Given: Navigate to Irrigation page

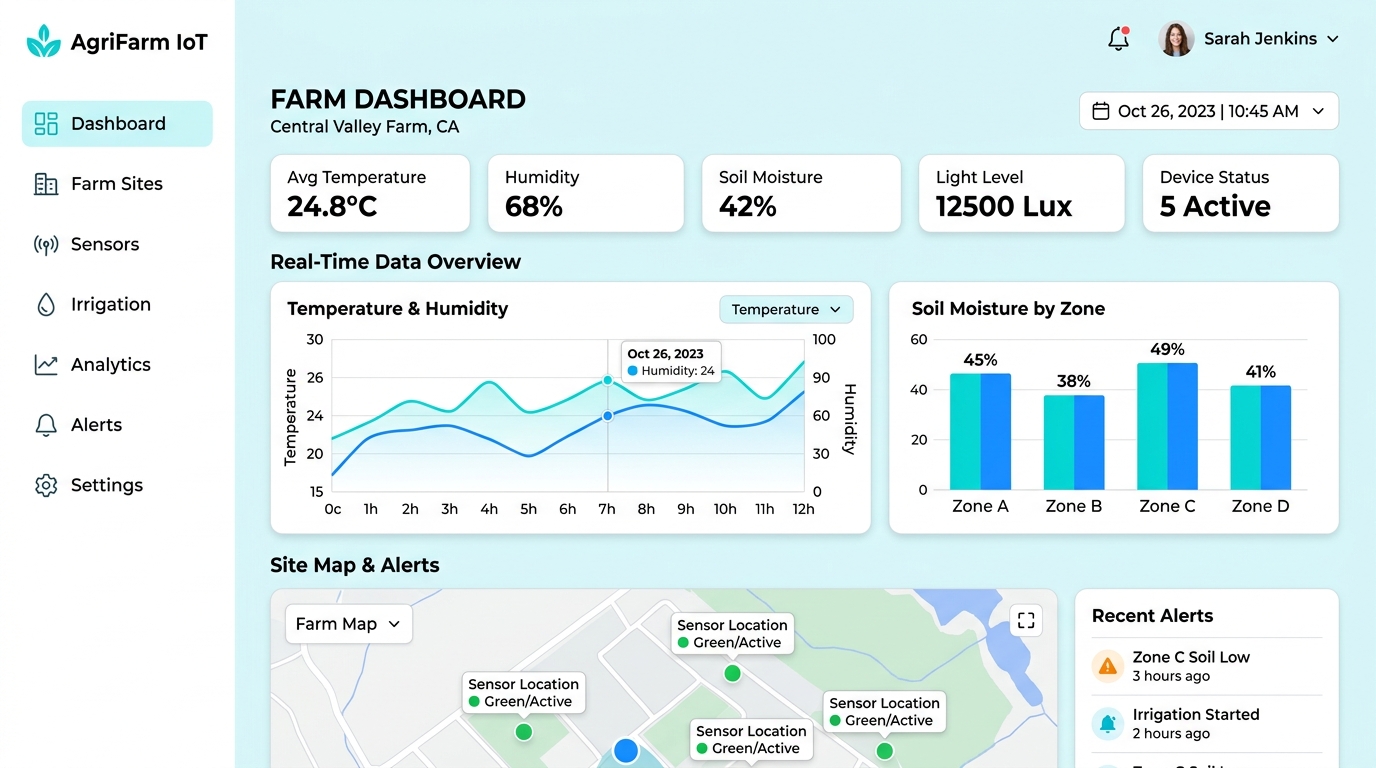Looking at the screenshot, I should [x=117, y=304].
